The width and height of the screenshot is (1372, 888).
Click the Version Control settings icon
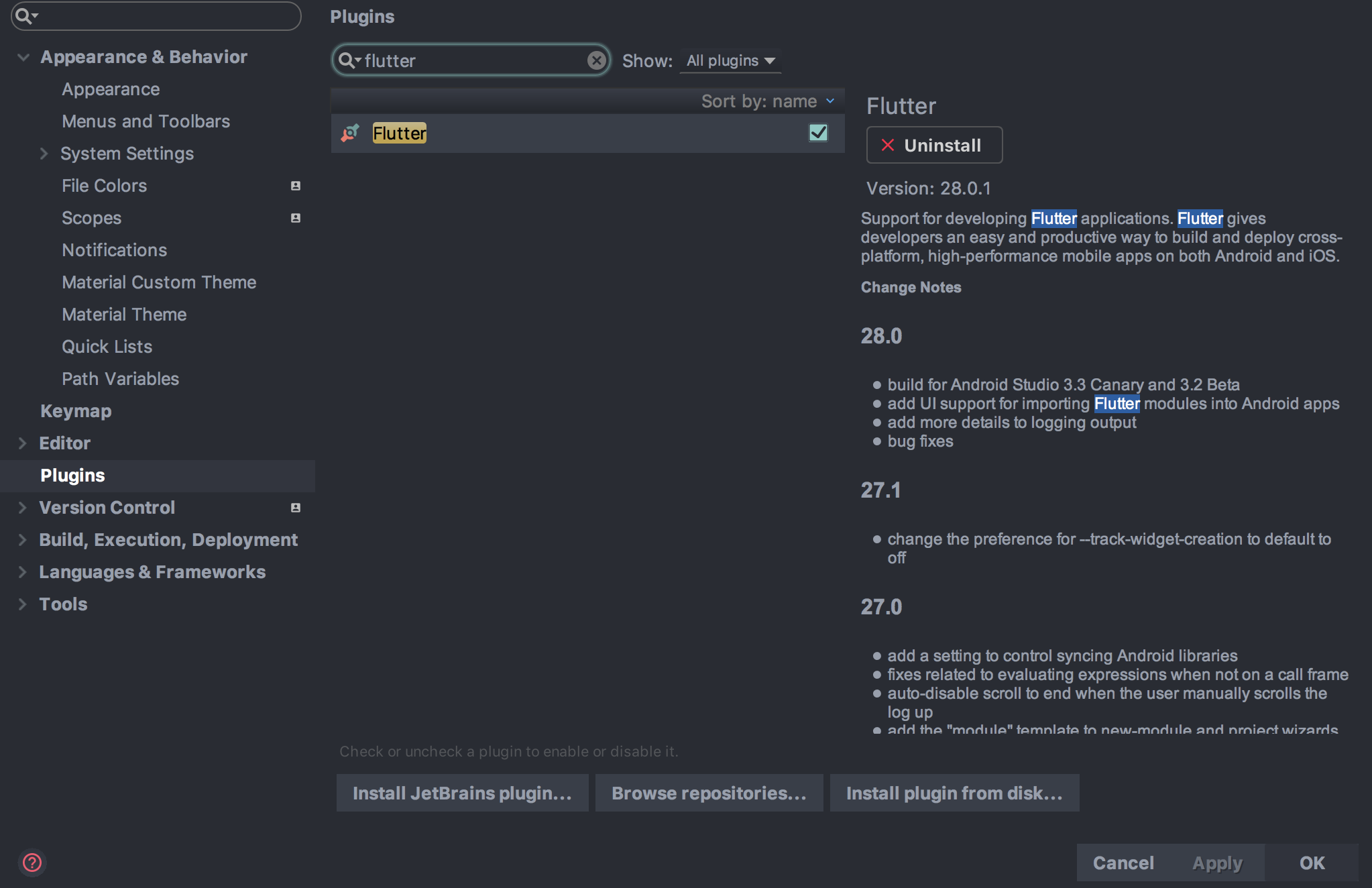pos(295,508)
